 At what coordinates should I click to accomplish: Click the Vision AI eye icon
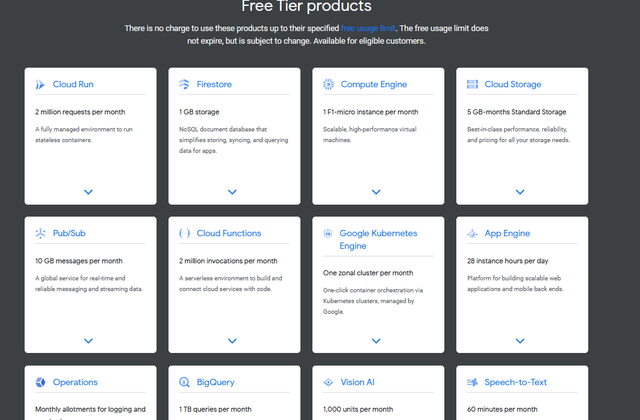coord(328,382)
